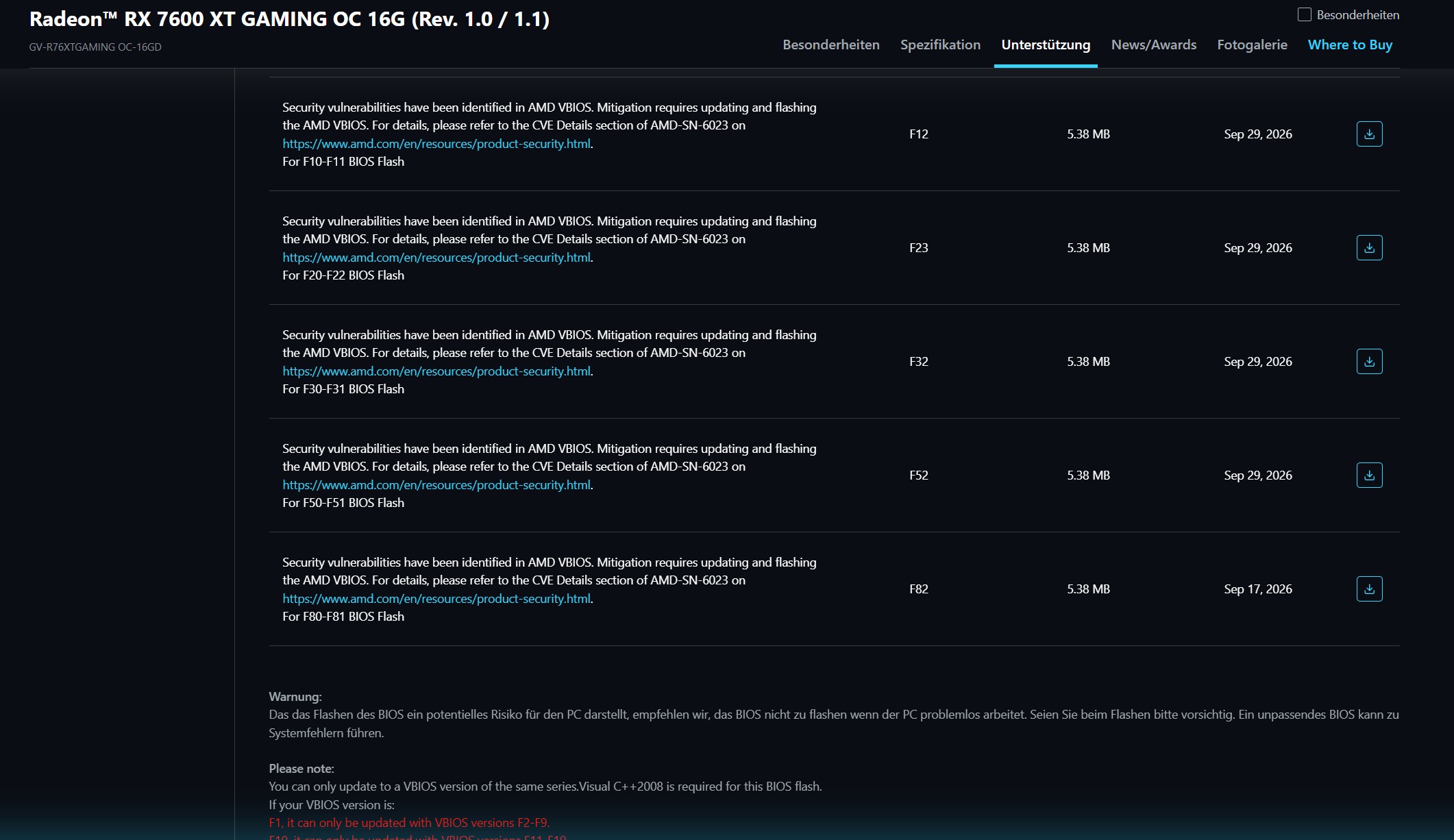Viewport: 1454px width, 840px height.
Task: Open AMD security link in F82 row
Action: point(436,598)
